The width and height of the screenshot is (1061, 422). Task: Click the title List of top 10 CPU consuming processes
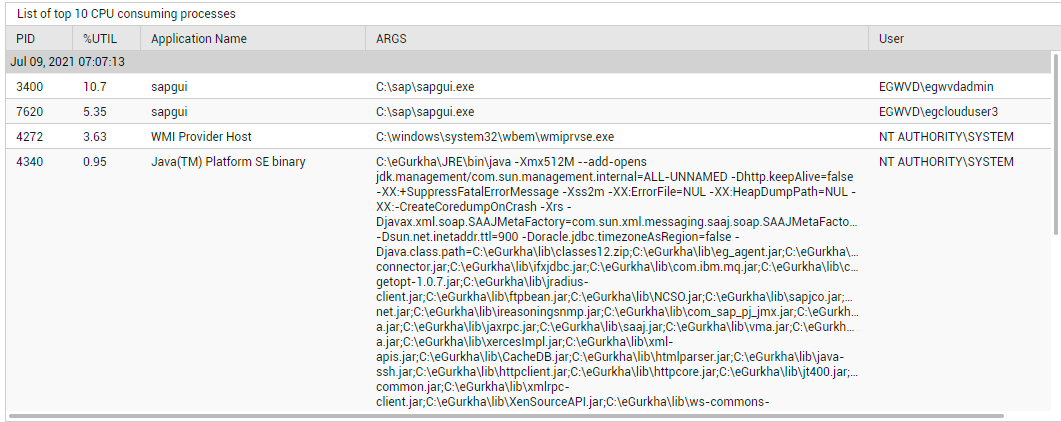coord(126,14)
